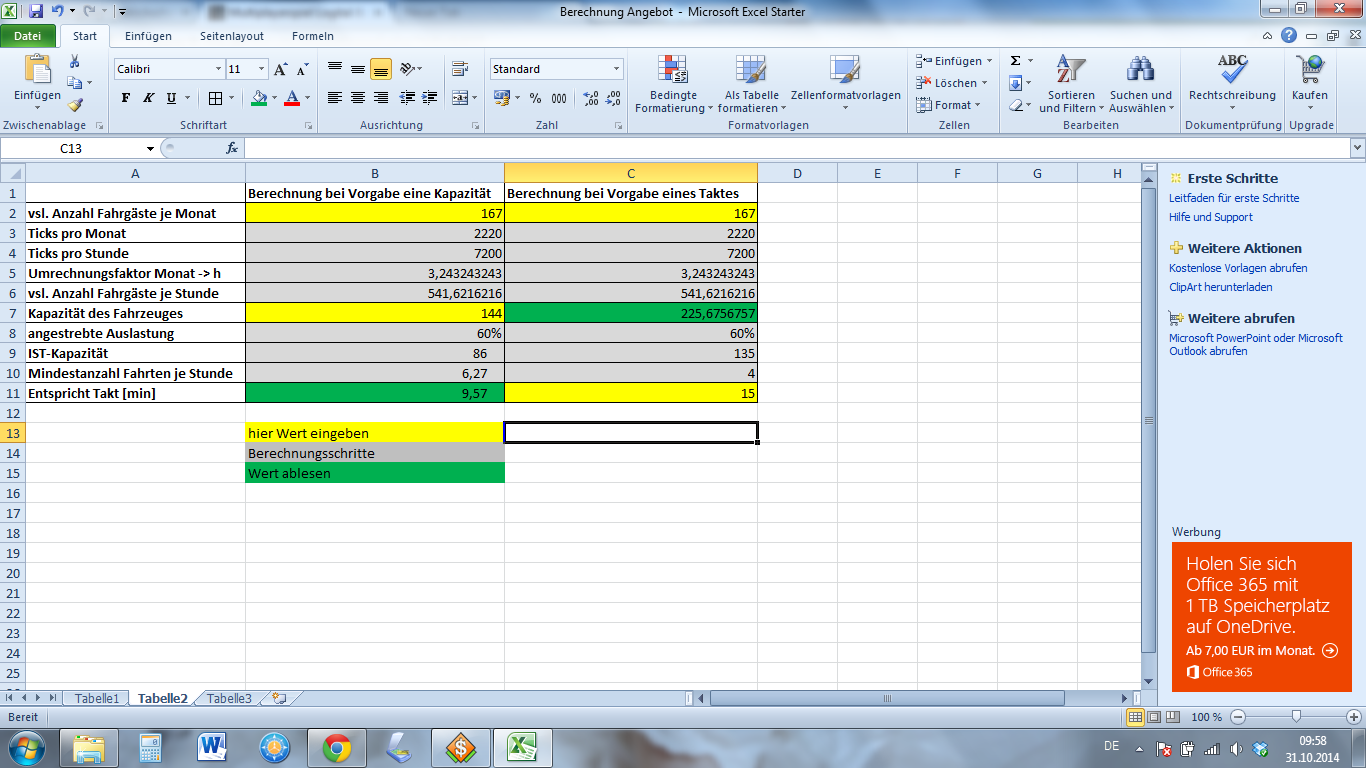Screen dimensions: 1366x768
Task: Switch to the Formeln ribbon tab
Action: (x=312, y=36)
